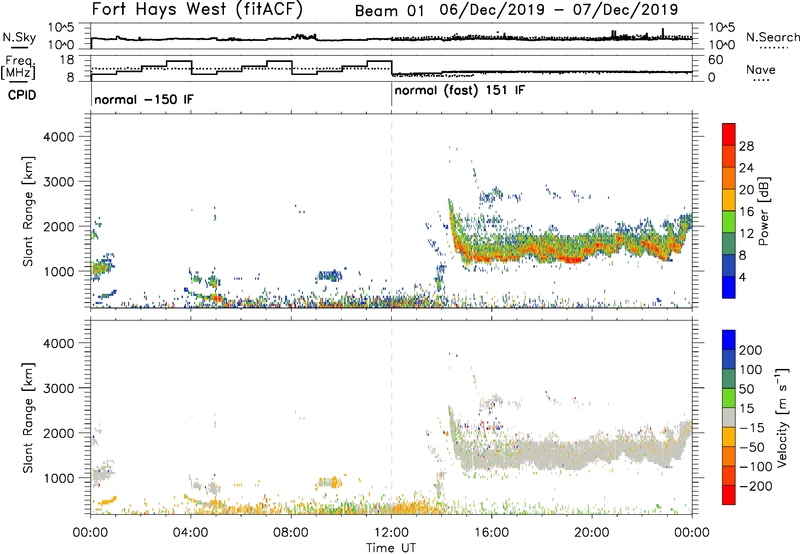This screenshot has width=800, height=554.
Task: Click the '18' frequency axis tick label
Action: click(67, 60)
